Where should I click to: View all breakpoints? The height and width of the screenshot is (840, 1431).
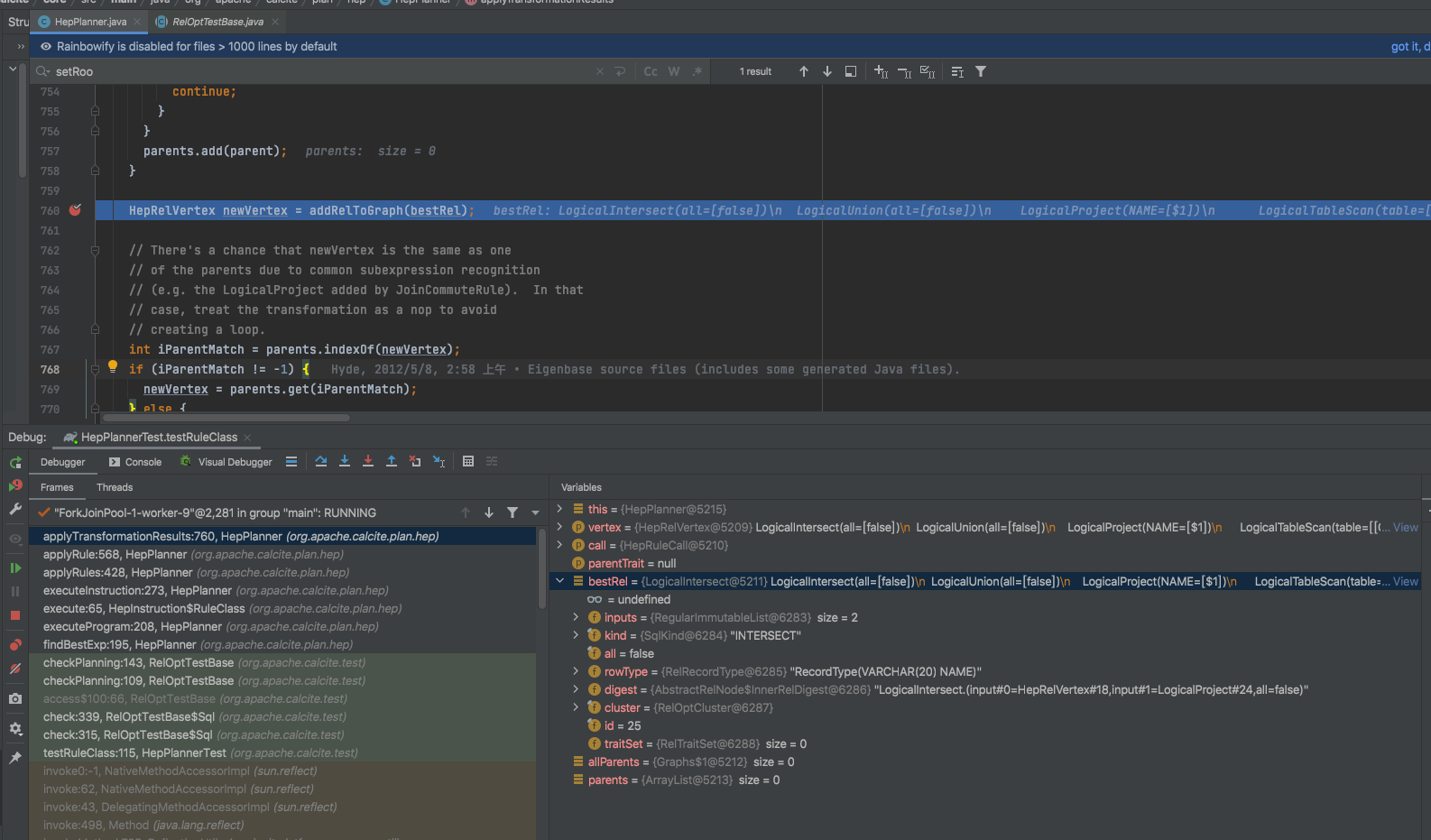(15, 644)
